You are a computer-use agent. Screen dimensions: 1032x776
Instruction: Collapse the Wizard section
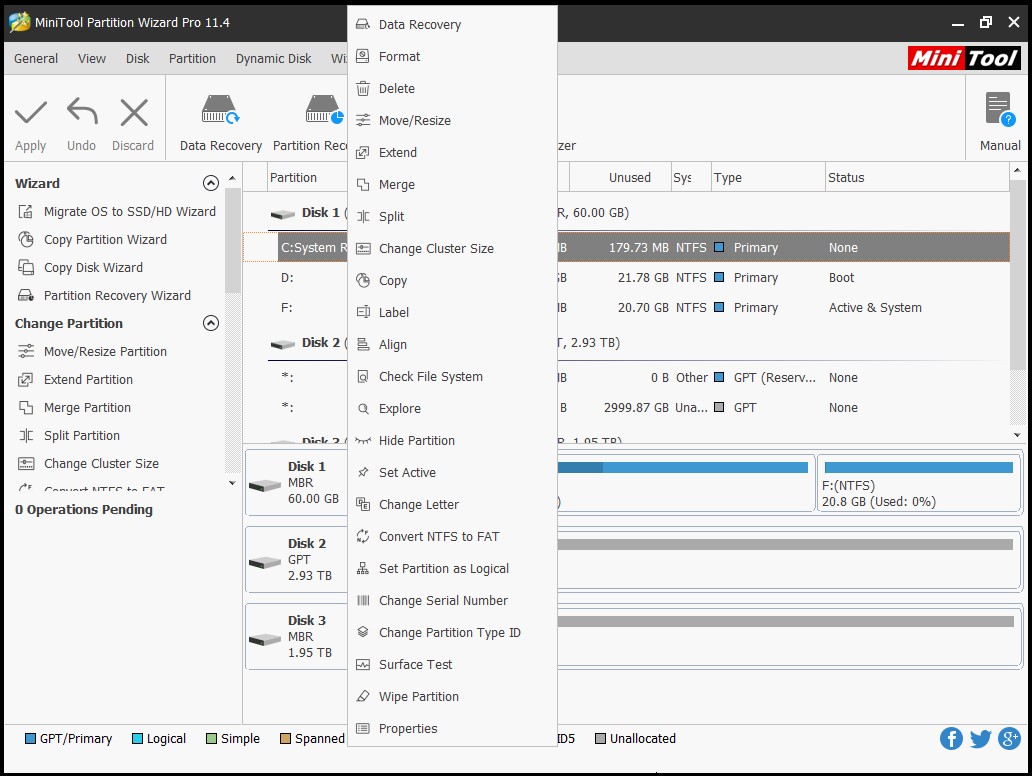[x=210, y=184]
